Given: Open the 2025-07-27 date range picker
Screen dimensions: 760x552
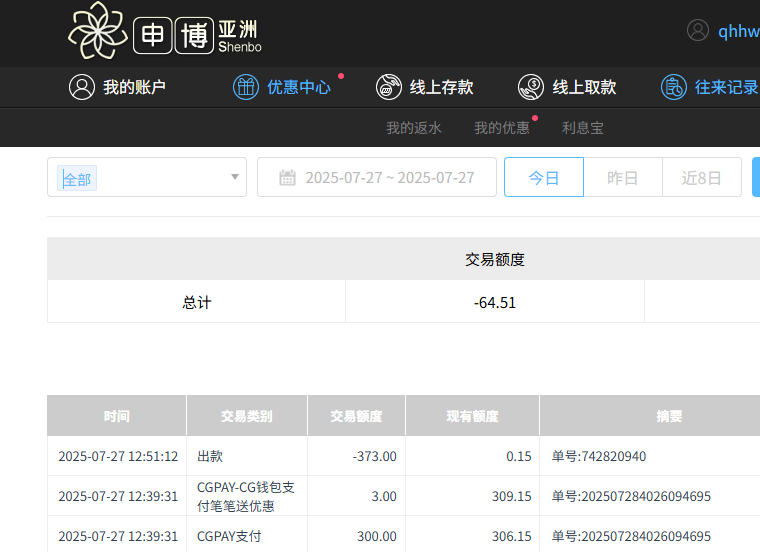Looking at the screenshot, I should (389, 178).
